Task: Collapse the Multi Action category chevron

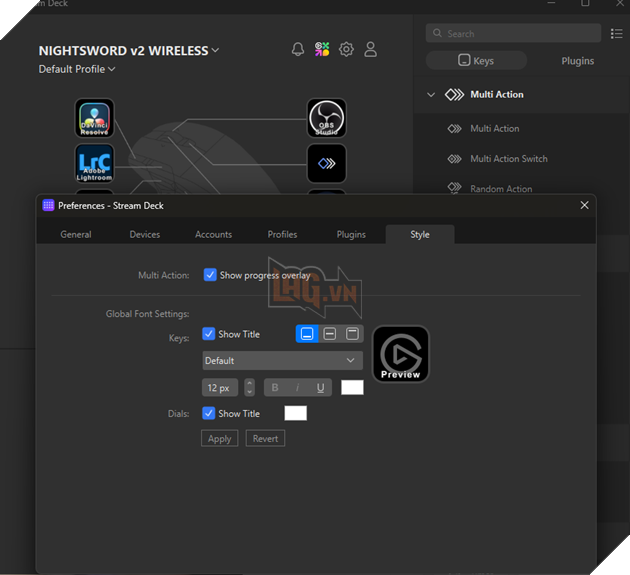Action: coord(431,95)
